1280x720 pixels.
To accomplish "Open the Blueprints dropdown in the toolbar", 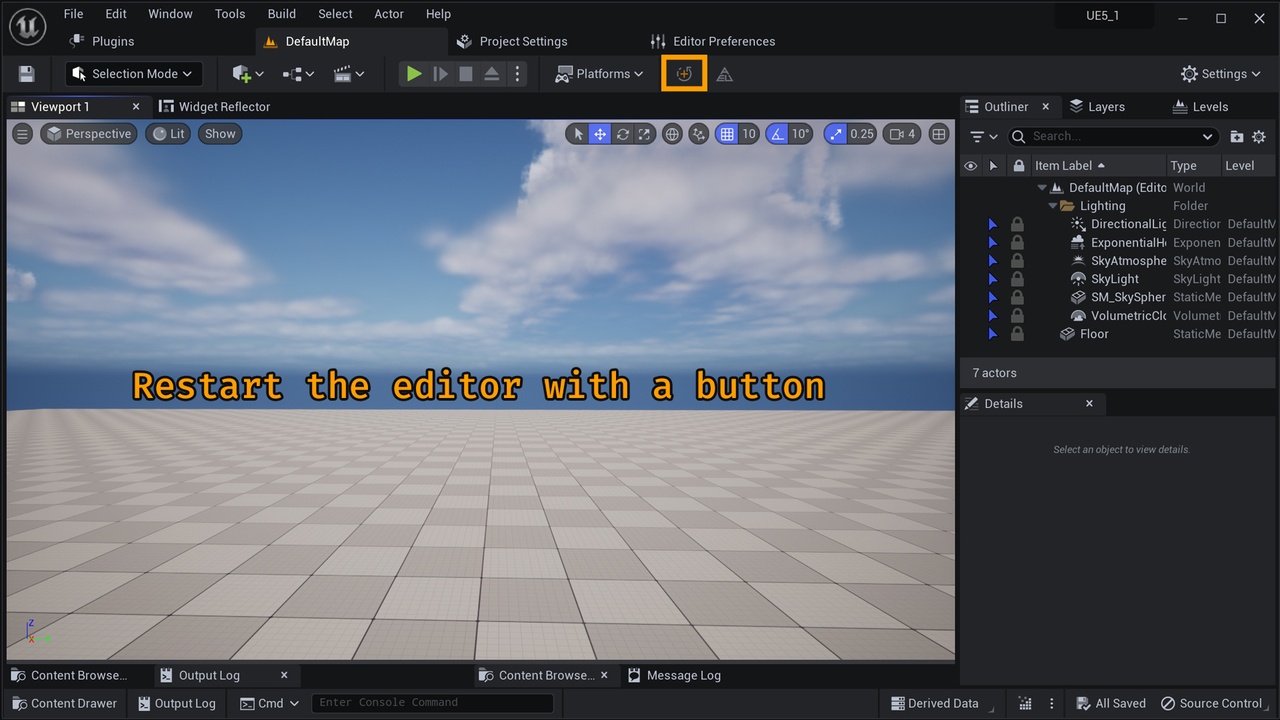I will (x=298, y=74).
